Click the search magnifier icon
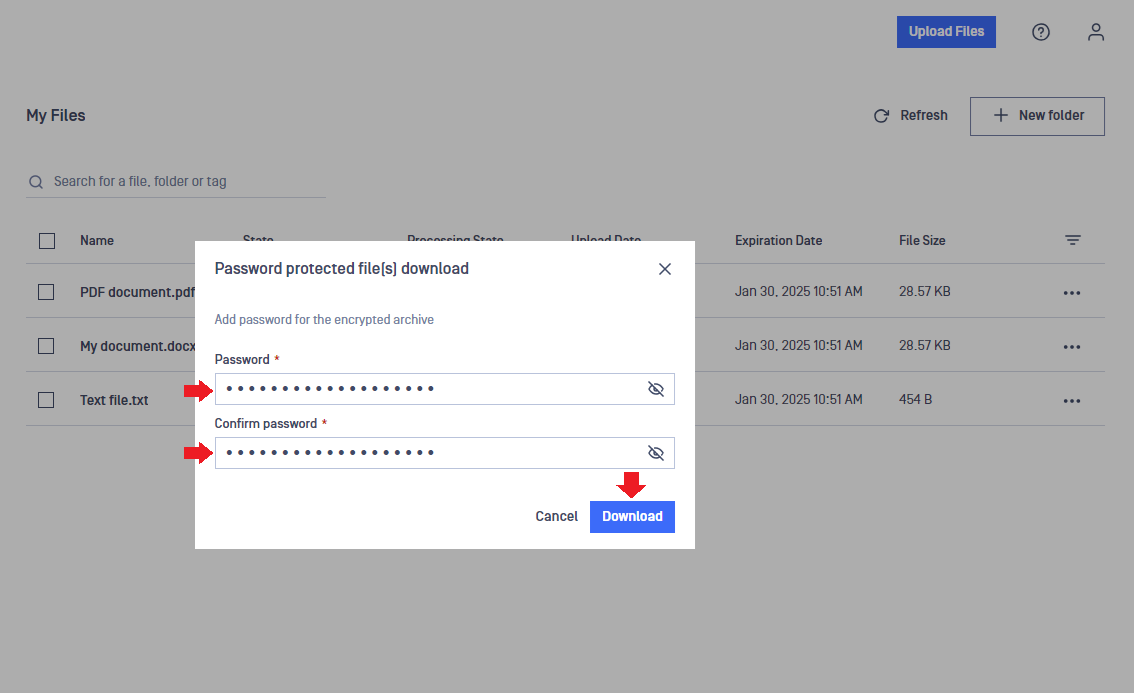 [x=36, y=182]
